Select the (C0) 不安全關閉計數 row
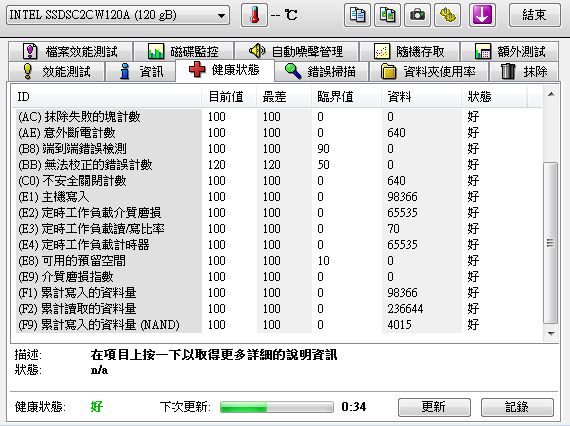Image resolution: width=570 pixels, height=426 pixels. tap(278, 181)
